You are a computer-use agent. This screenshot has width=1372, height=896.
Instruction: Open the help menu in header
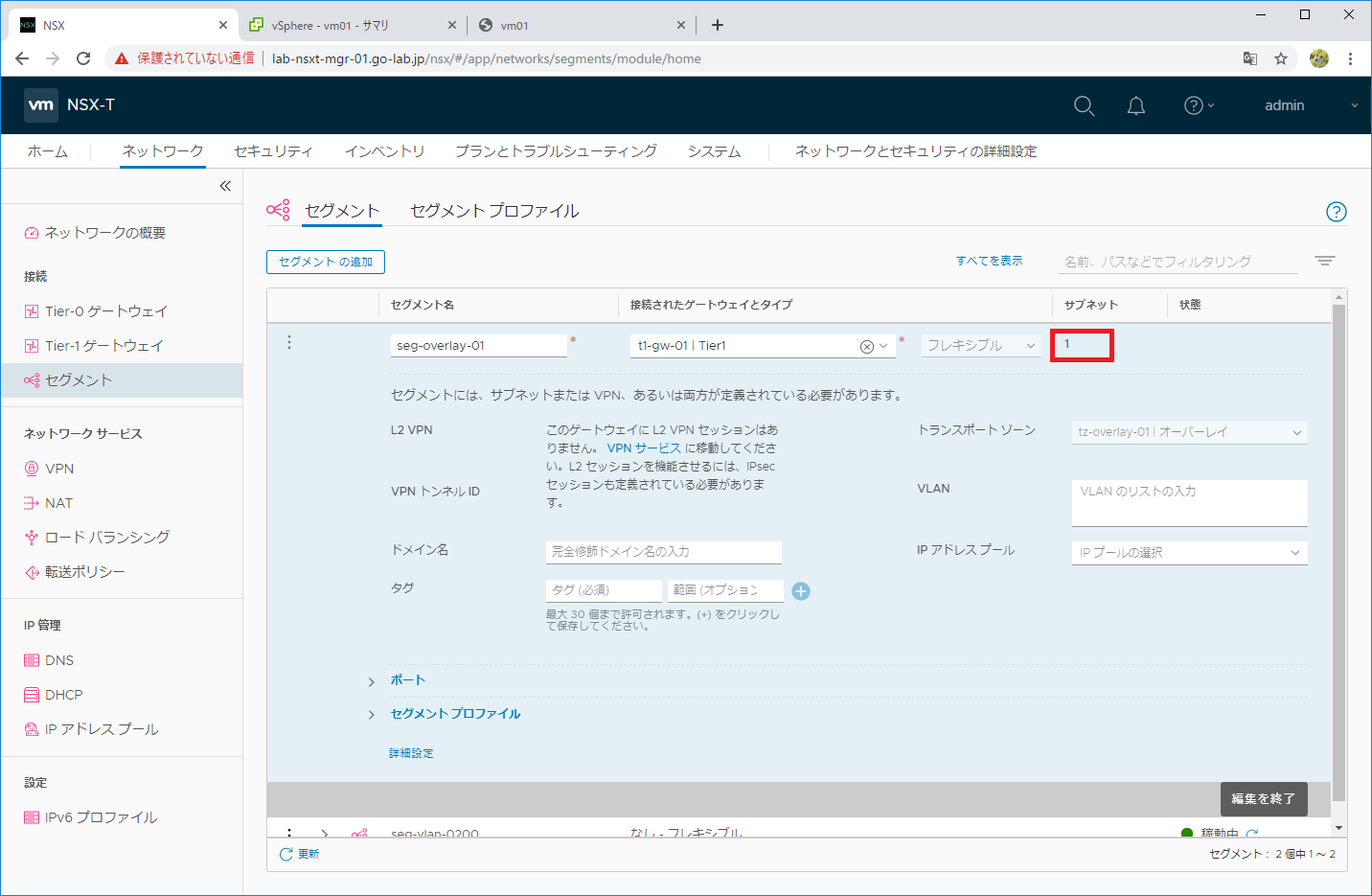[1199, 105]
